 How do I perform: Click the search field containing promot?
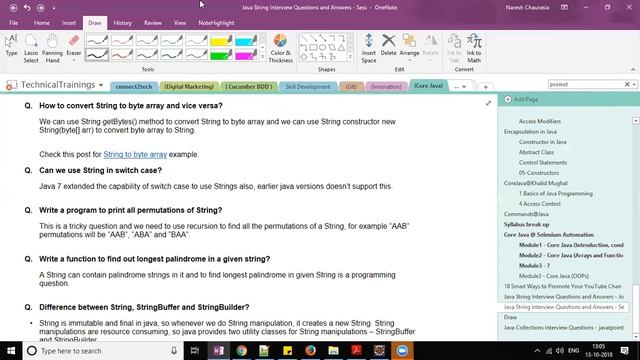586,84
